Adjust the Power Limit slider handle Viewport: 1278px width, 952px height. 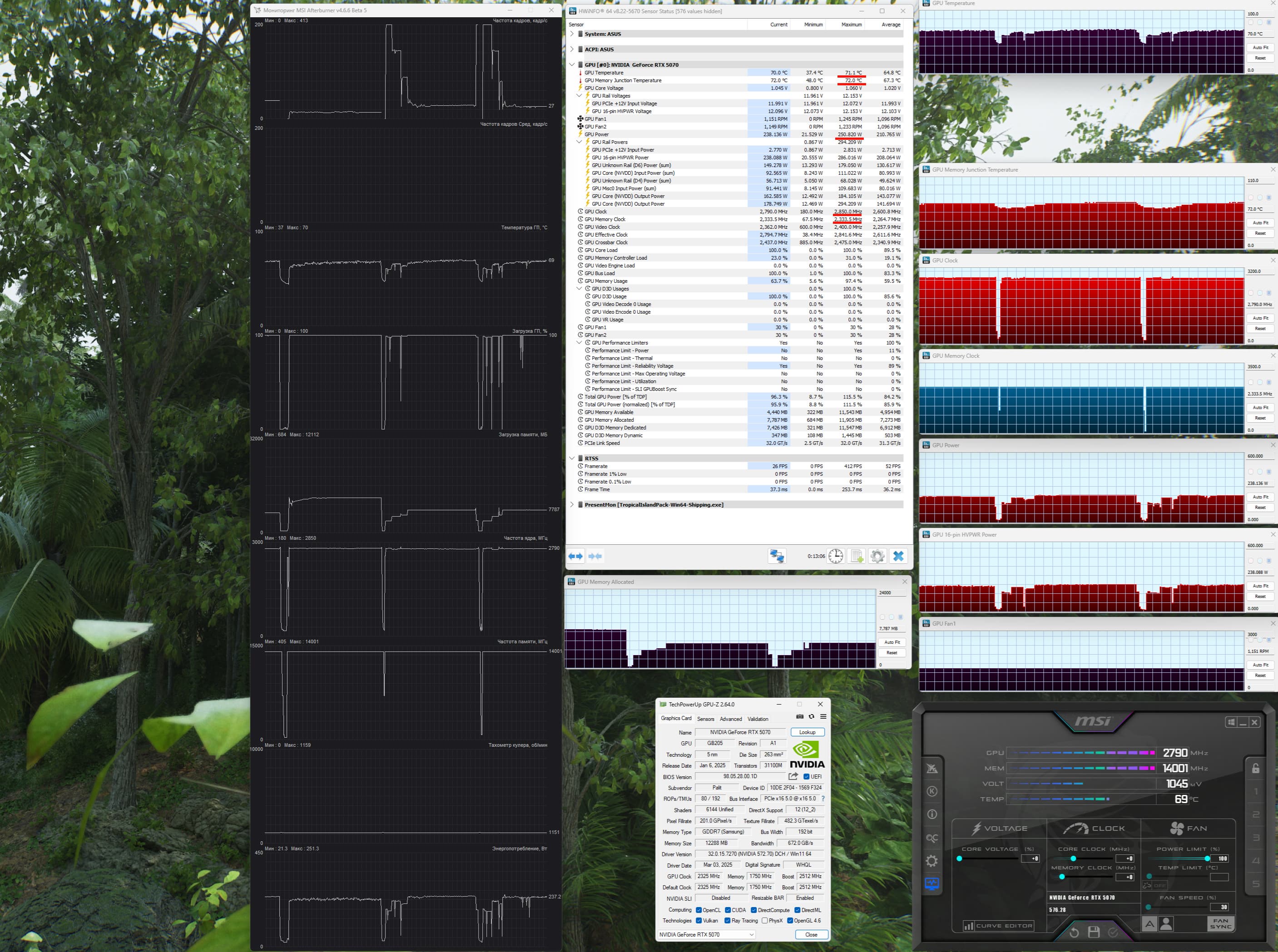pos(1207,858)
